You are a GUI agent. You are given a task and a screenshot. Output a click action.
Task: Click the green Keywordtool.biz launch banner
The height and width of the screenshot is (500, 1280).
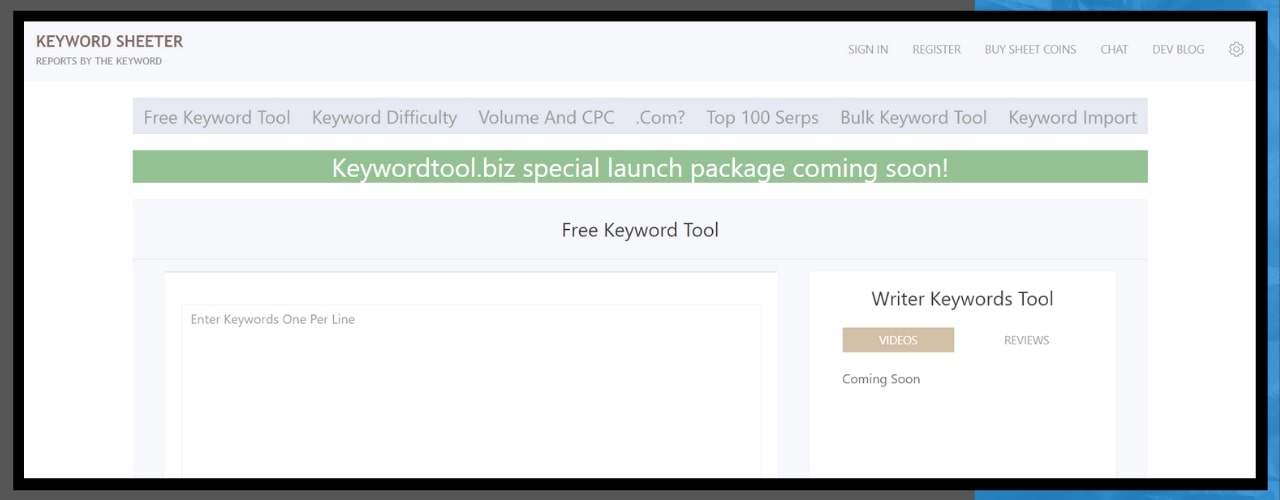[640, 167]
